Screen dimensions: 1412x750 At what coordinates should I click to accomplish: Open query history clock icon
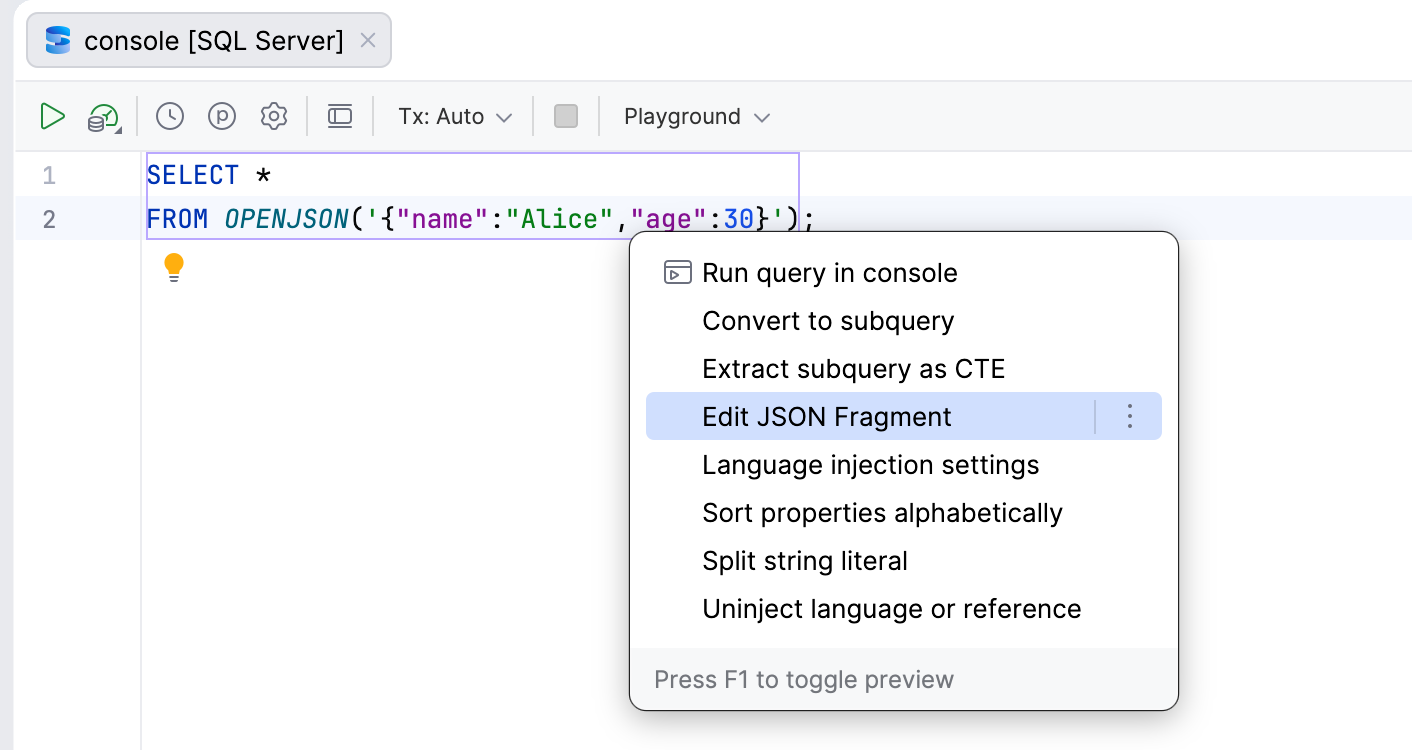click(170, 117)
